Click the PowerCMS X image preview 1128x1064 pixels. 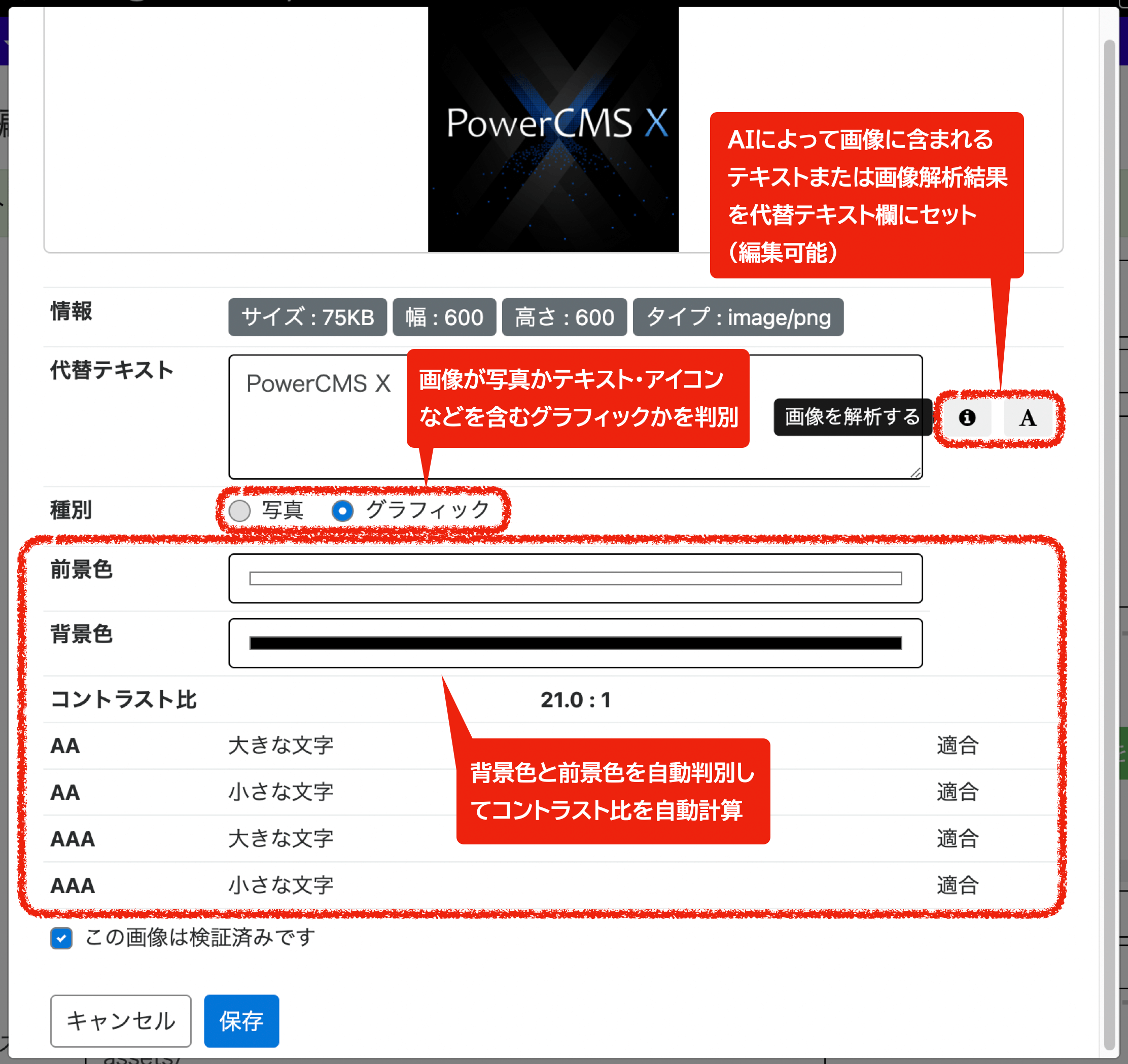(x=553, y=128)
